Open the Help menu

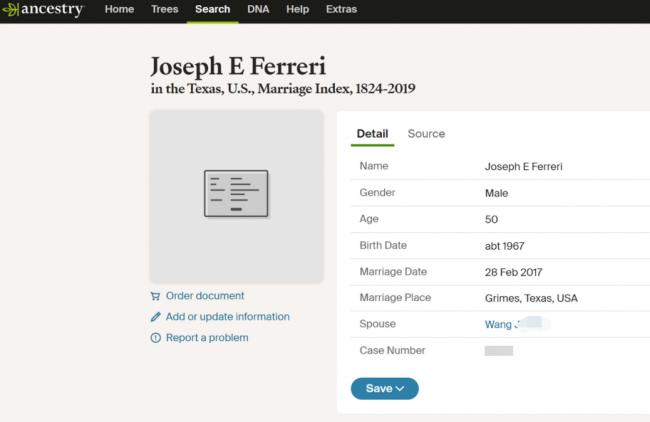tap(297, 9)
